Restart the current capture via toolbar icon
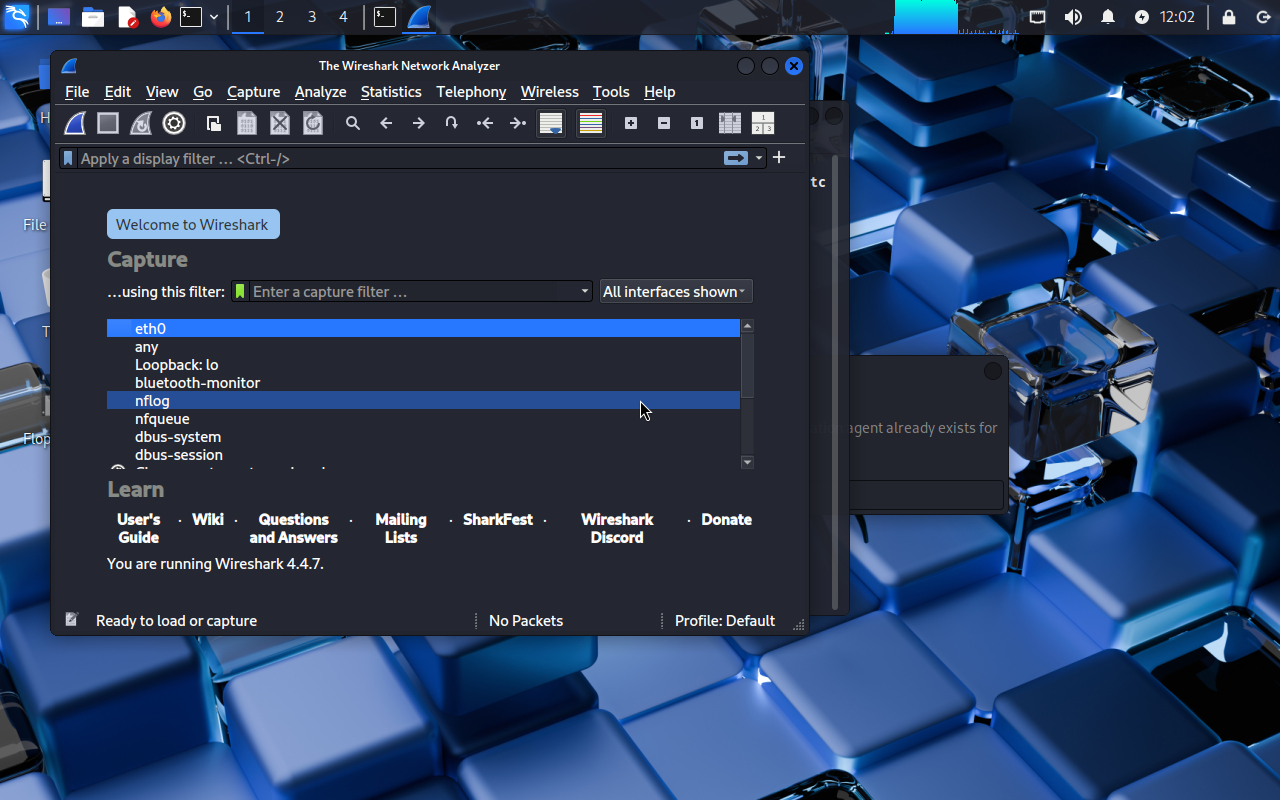This screenshot has width=1280, height=800. [x=141, y=123]
